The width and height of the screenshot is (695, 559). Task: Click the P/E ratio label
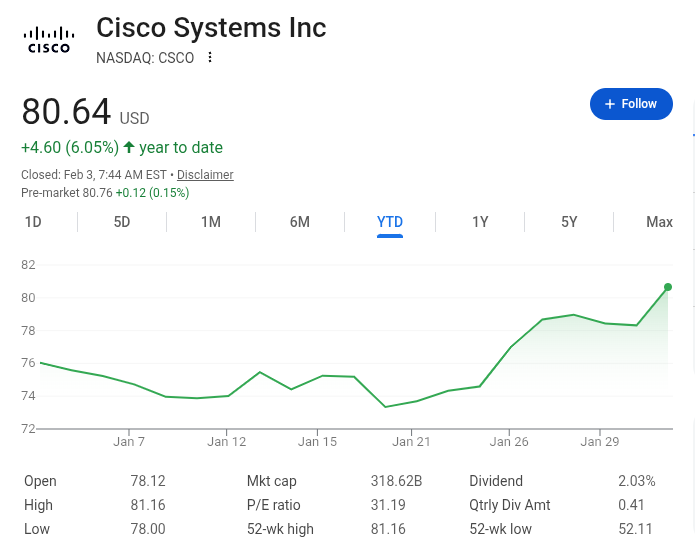pos(273,505)
